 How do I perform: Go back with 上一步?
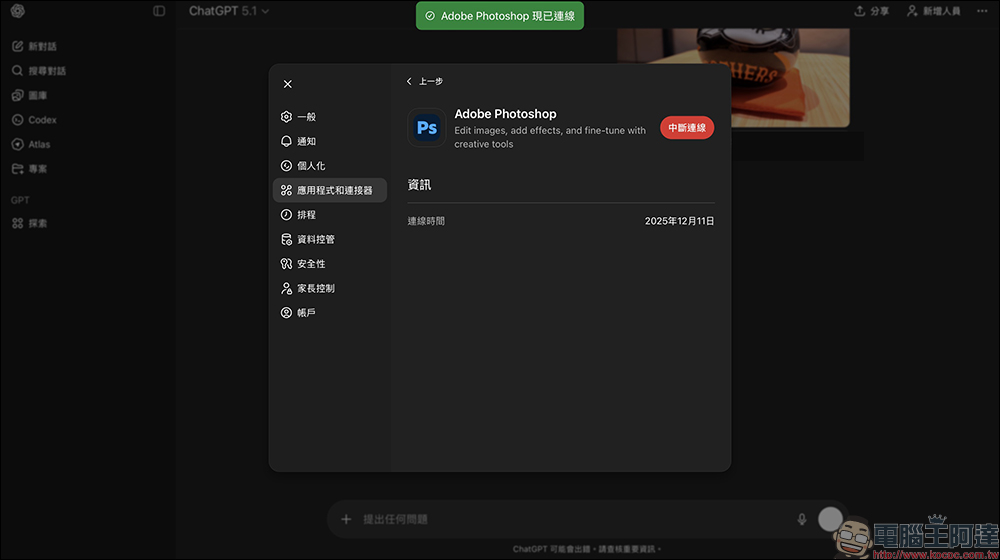[x=425, y=82]
